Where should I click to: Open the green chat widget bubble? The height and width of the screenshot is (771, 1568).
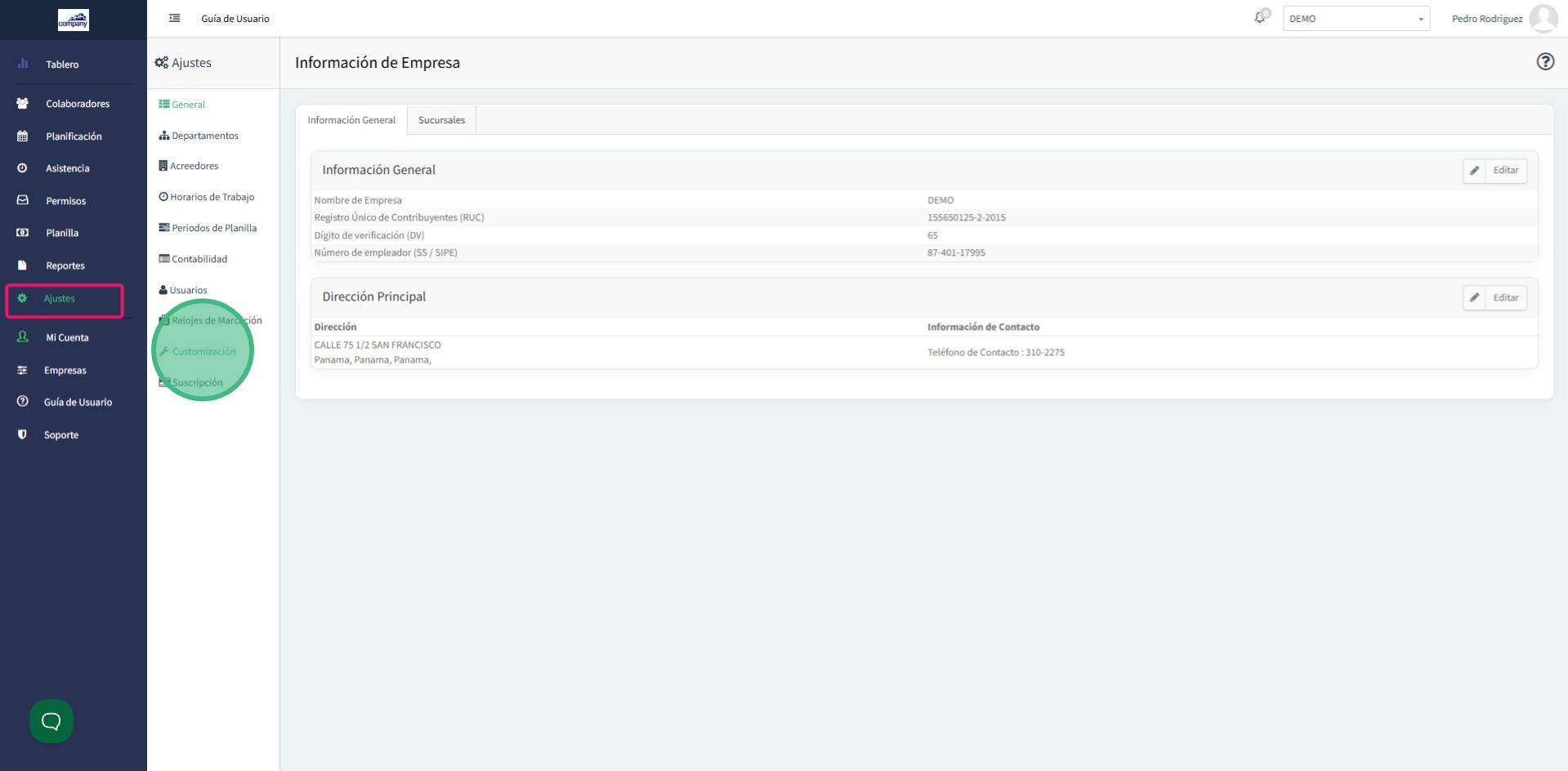click(x=51, y=721)
